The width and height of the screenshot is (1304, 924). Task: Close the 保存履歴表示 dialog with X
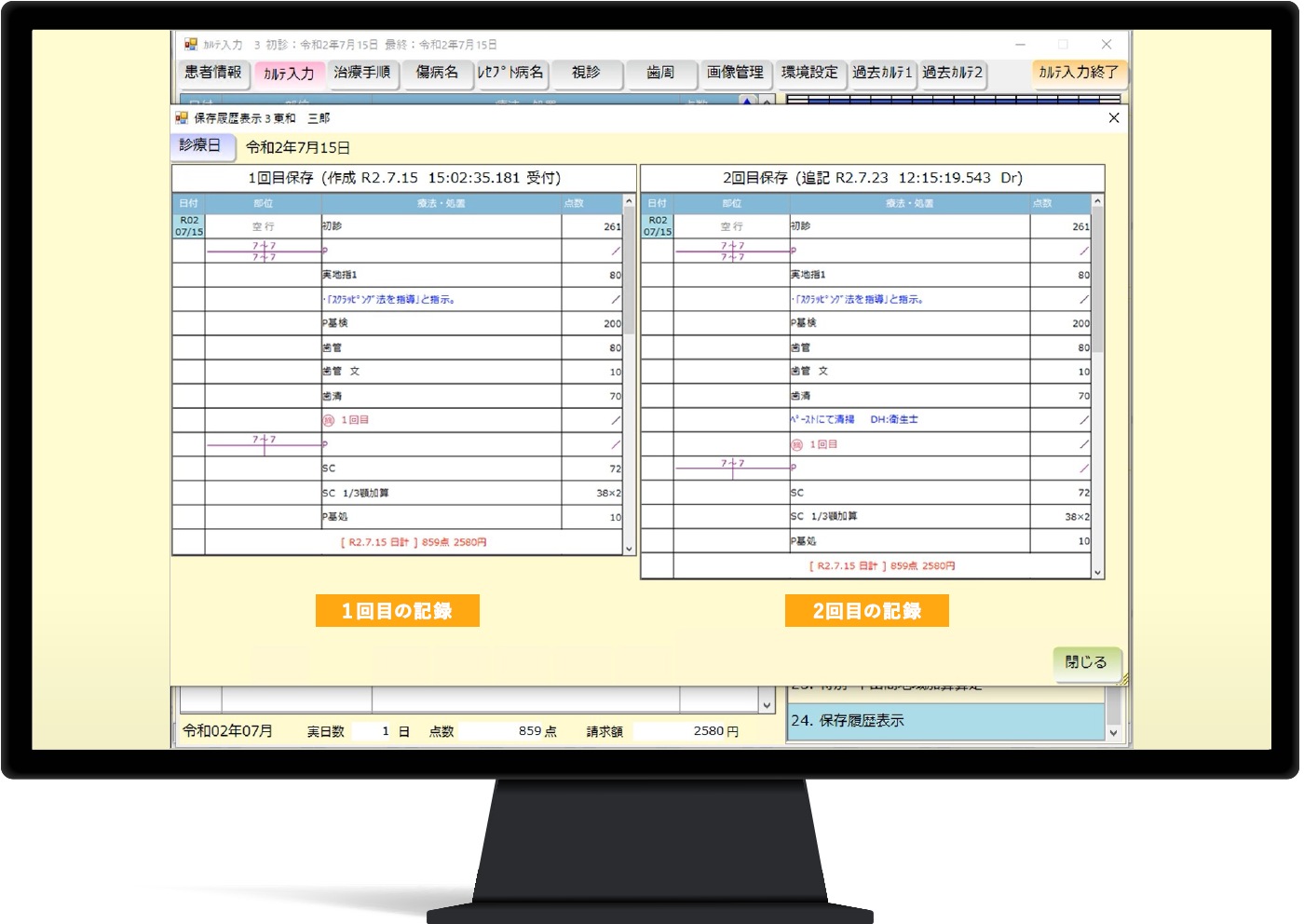pyautogui.click(x=1113, y=118)
